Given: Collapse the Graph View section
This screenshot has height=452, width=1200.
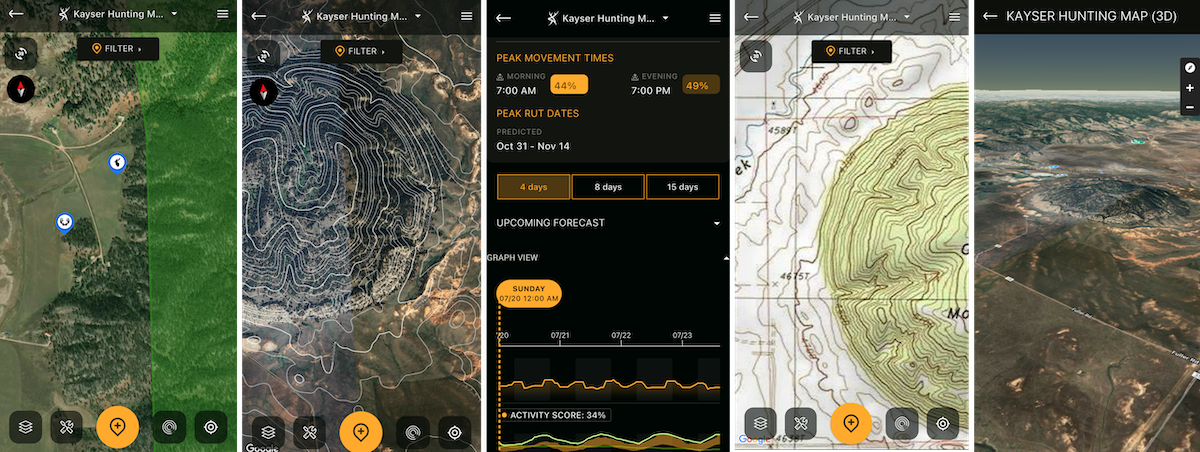Looking at the screenshot, I should pyautogui.click(x=606, y=258).
